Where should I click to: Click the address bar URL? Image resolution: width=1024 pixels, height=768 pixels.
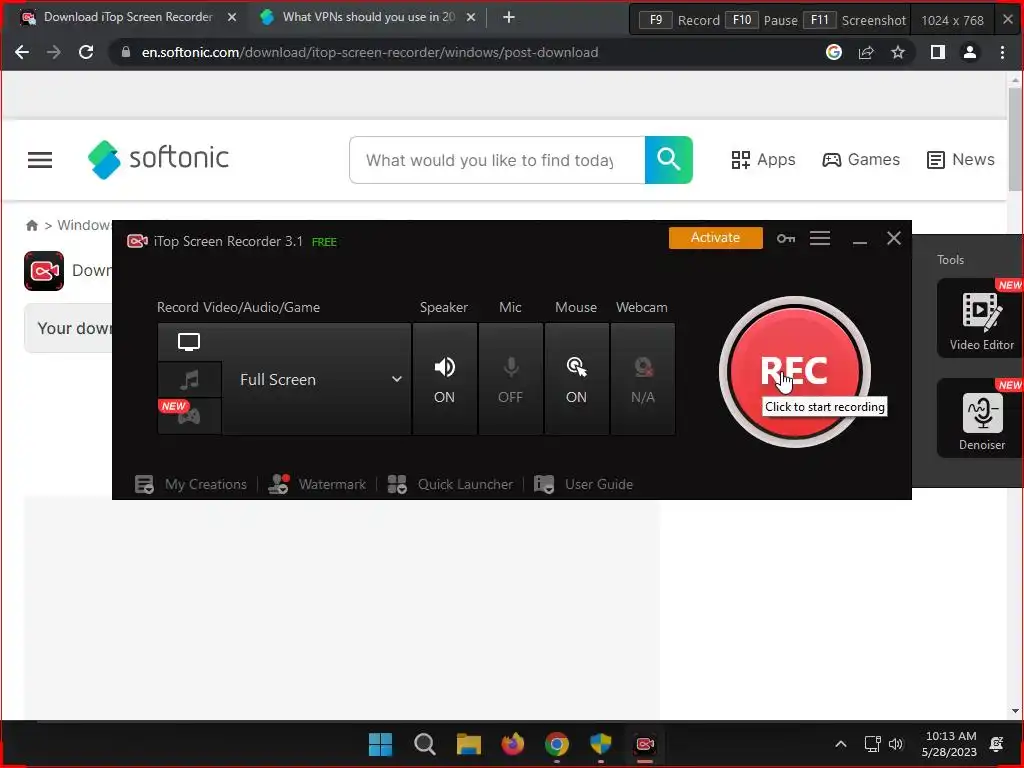[370, 52]
